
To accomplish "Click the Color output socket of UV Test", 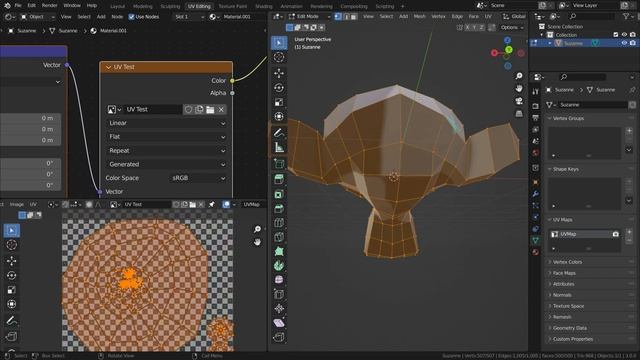I will click(x=232, y=81).
